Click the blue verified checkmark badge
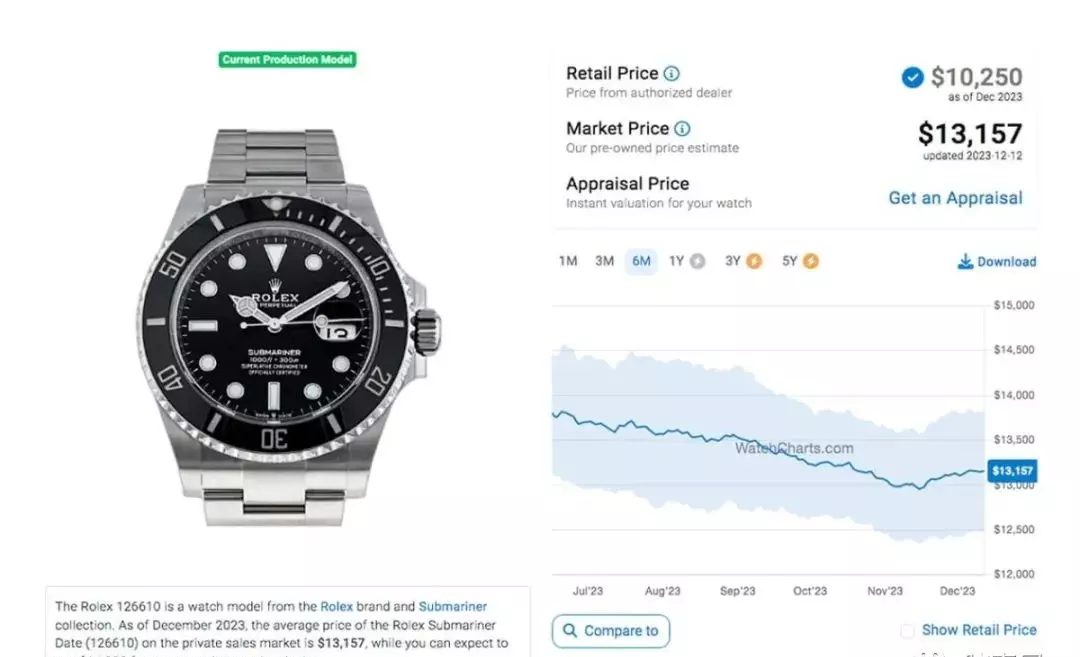 coord(913,77)
